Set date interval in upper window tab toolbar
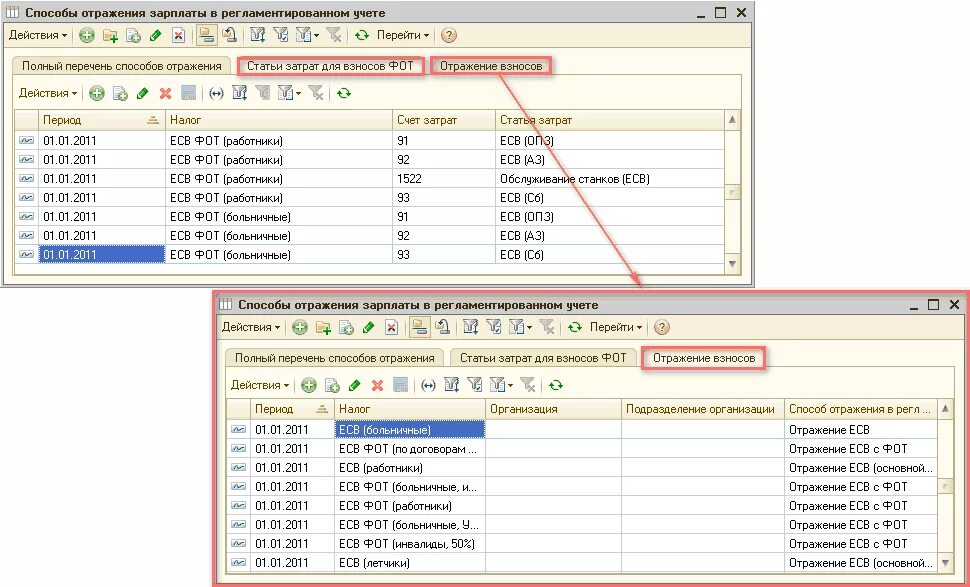Image resolution: width=970 pixels, height=587 pixels. click(x=216, y=93)
